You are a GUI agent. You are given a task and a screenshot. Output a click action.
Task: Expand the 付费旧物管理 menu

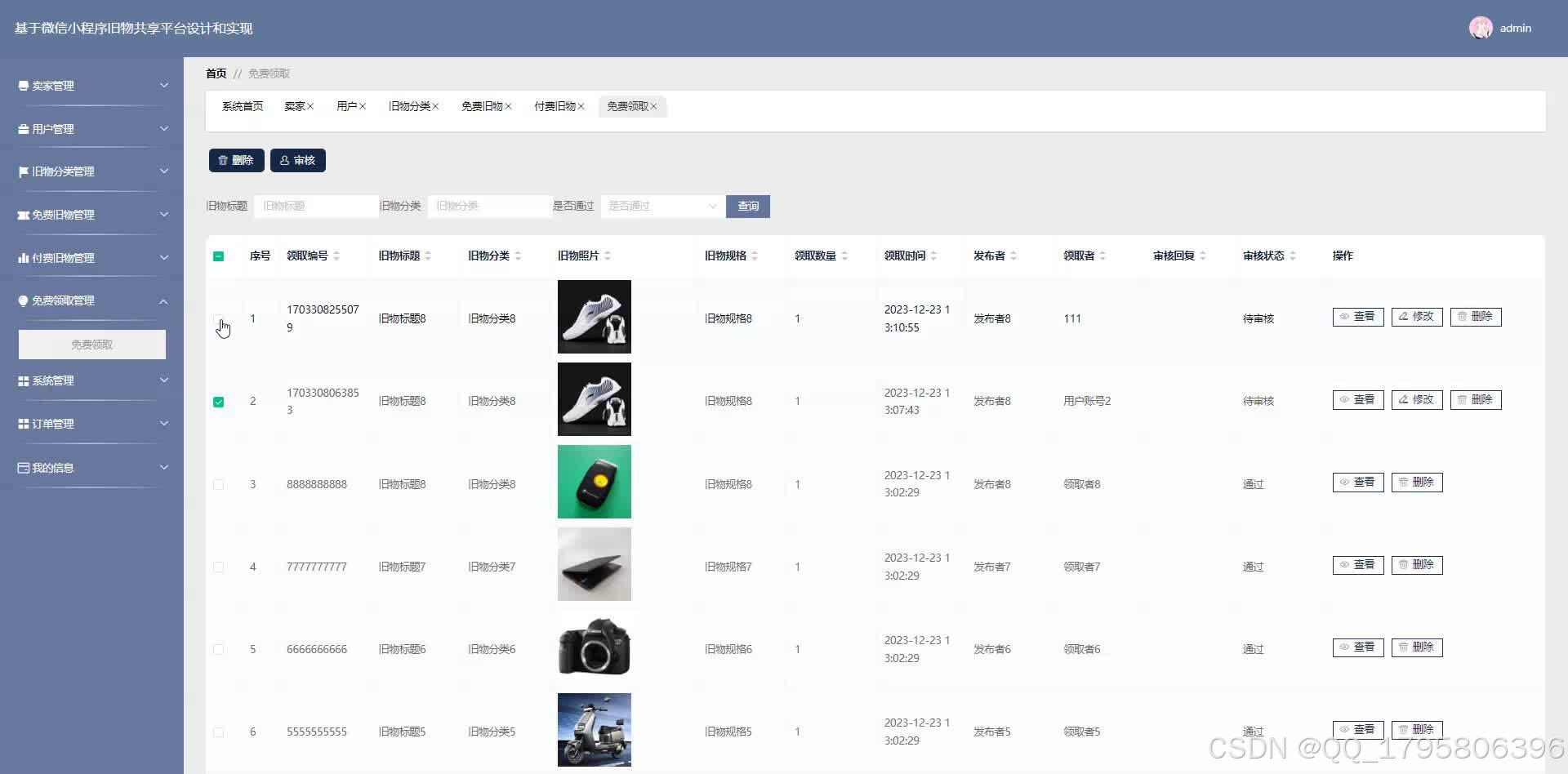(164, 258)
